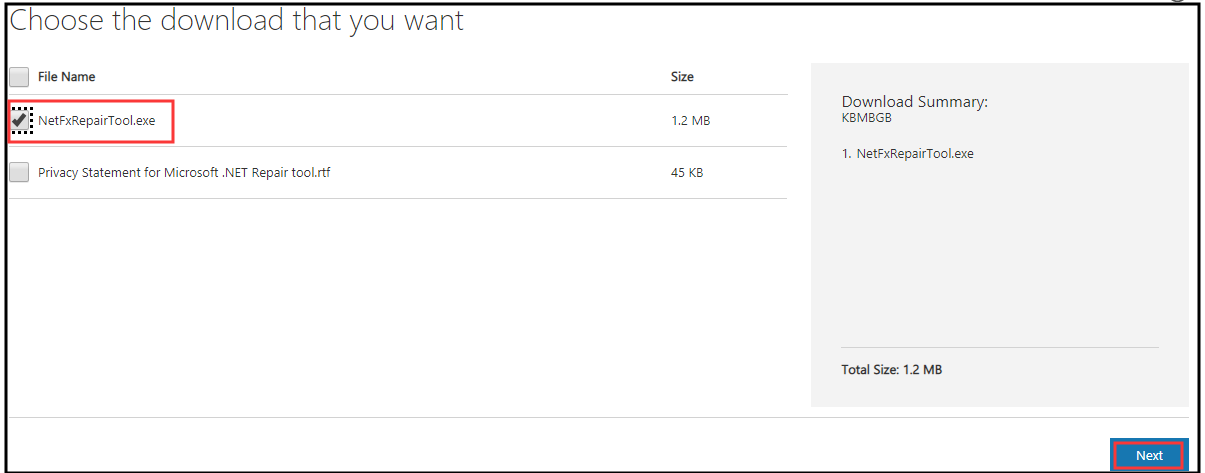1205x473 pixels.
Task: Select summary entry 1. NetFxRepairTool.exe
Action: [x=907, y=154]
